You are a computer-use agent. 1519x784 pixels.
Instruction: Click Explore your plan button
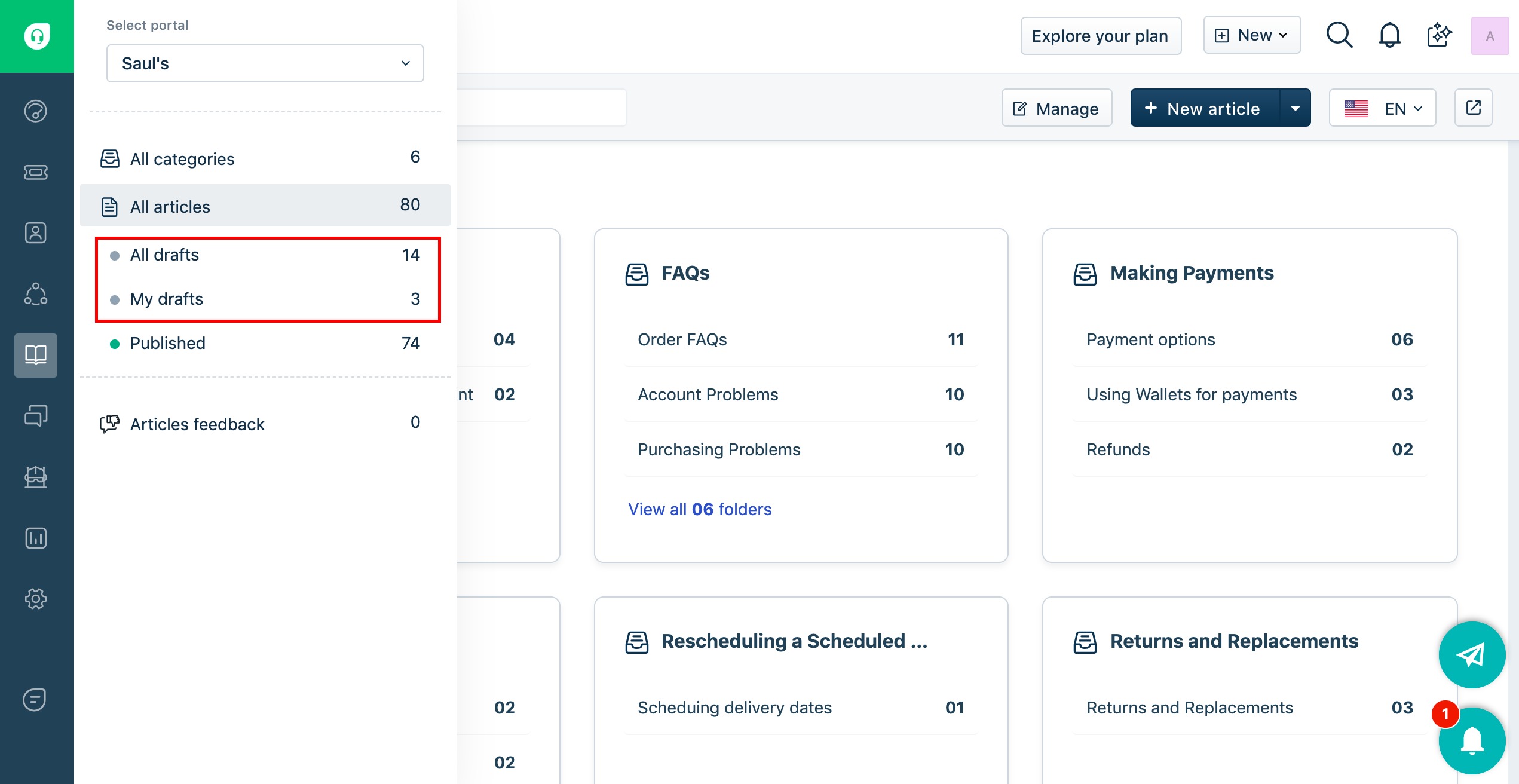click(x=1100, y=36)
